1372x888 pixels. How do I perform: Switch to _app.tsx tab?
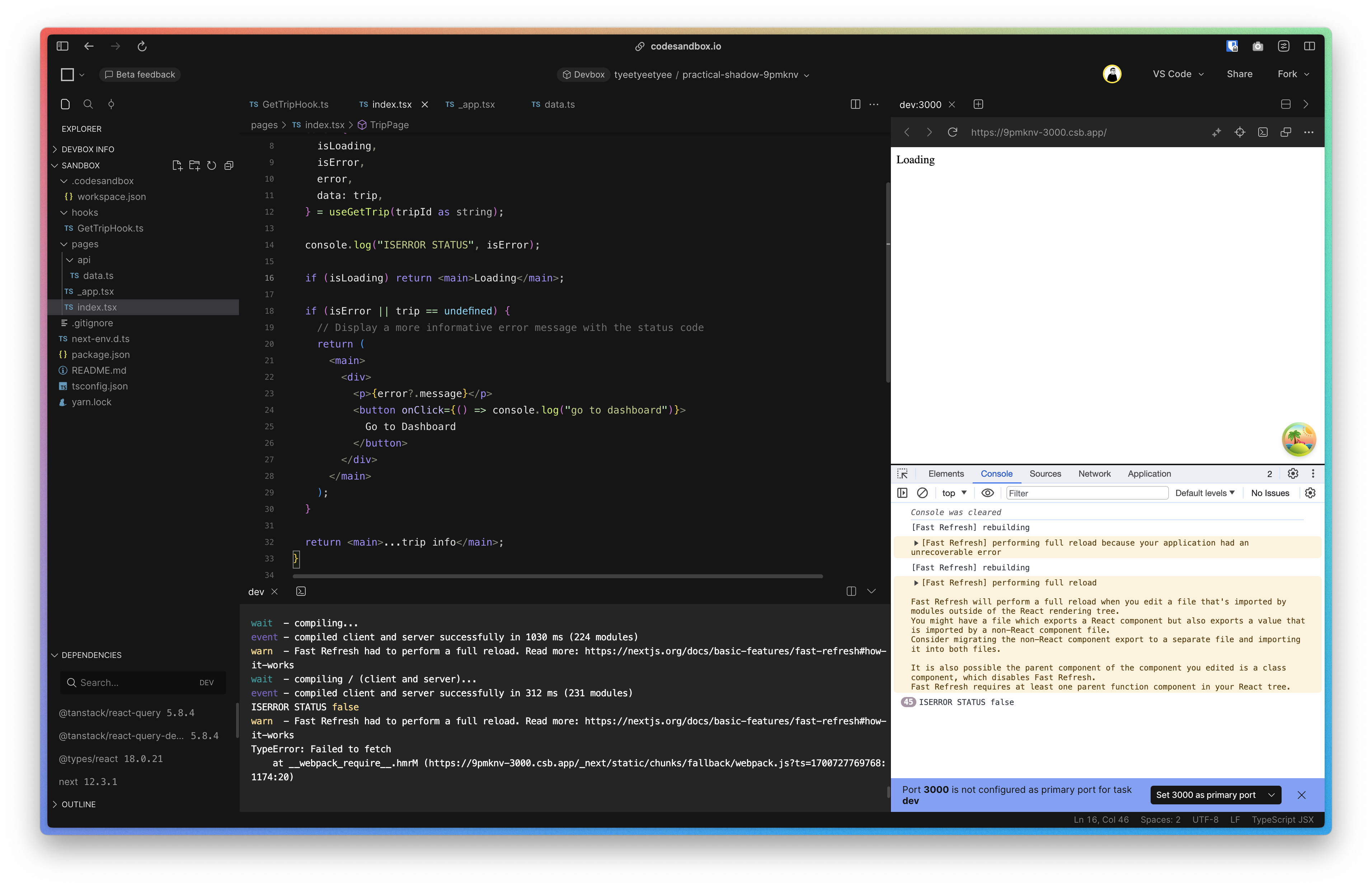(x=470, y=104)
